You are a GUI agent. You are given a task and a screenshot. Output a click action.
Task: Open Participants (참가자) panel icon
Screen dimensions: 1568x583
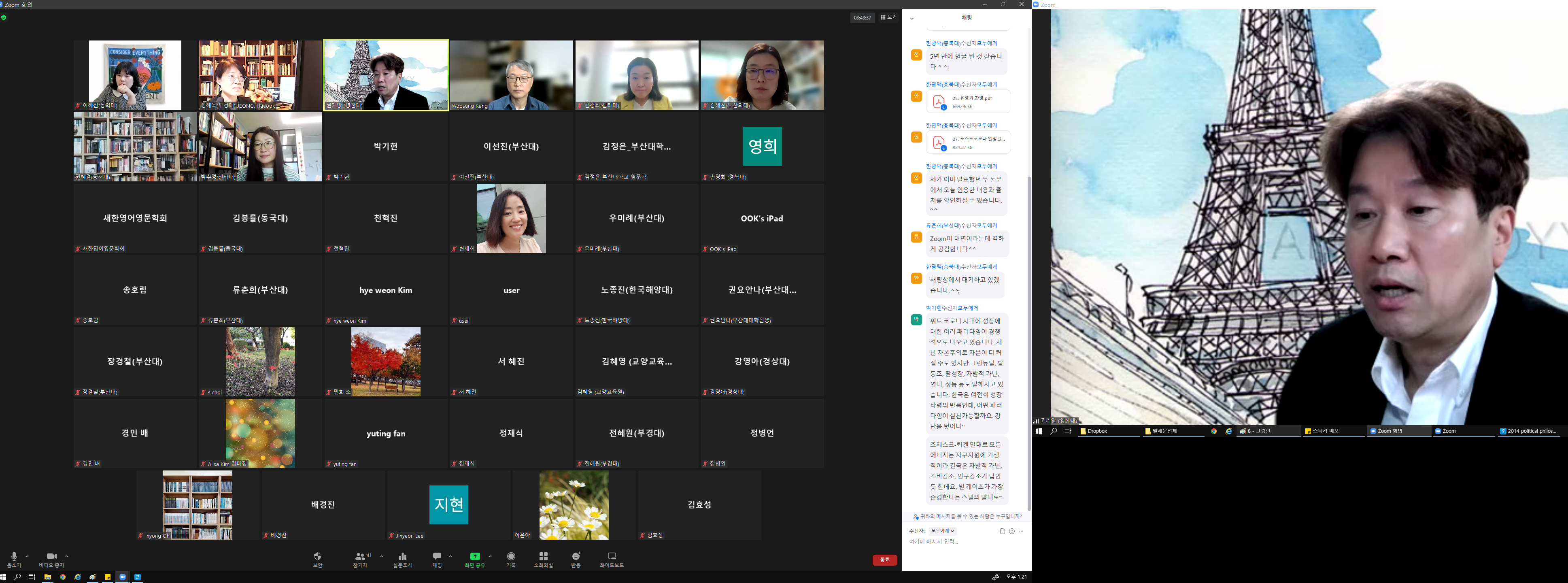click(x=360, y=556)
